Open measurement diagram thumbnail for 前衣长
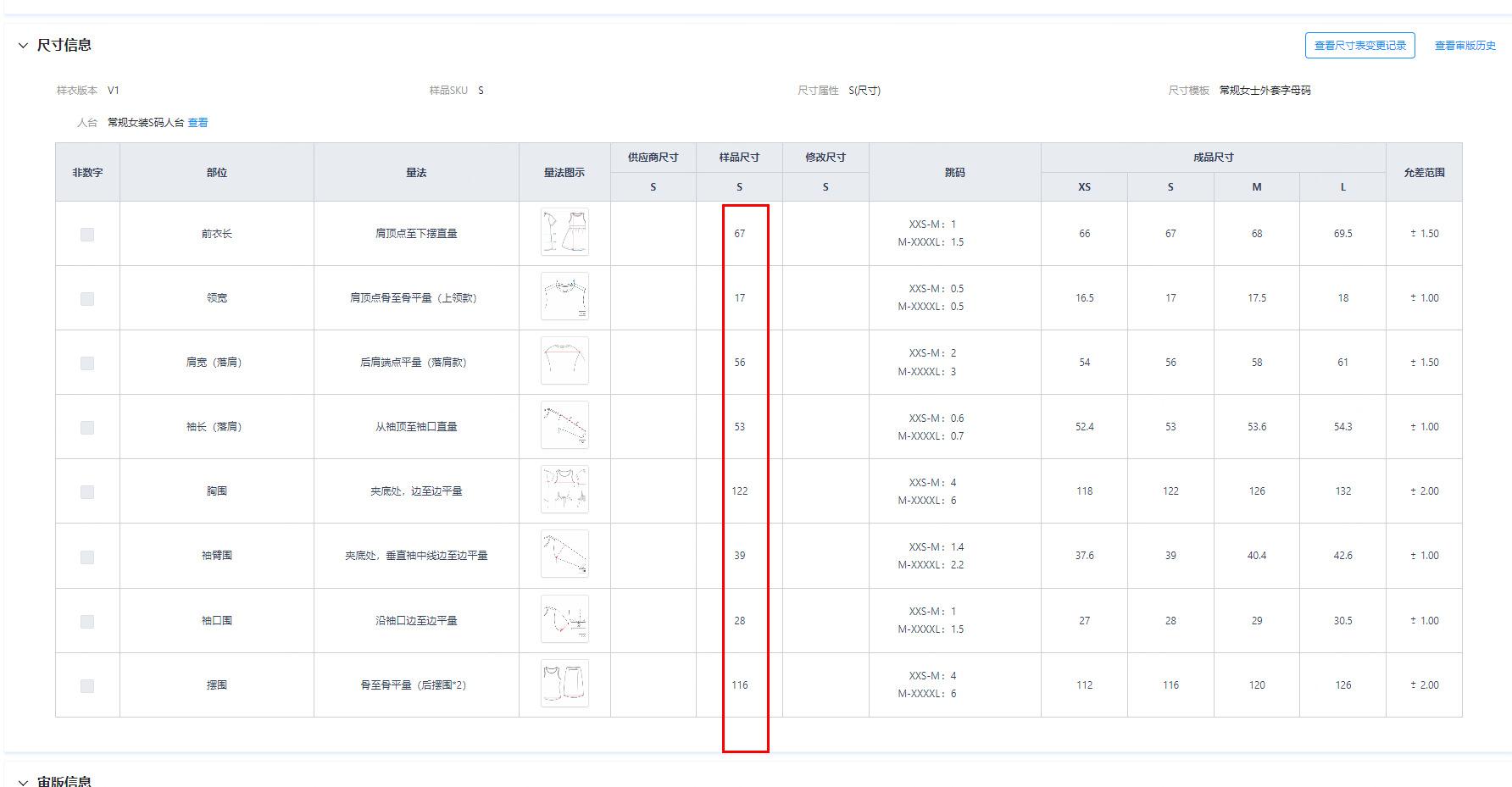 coord(564,232)
